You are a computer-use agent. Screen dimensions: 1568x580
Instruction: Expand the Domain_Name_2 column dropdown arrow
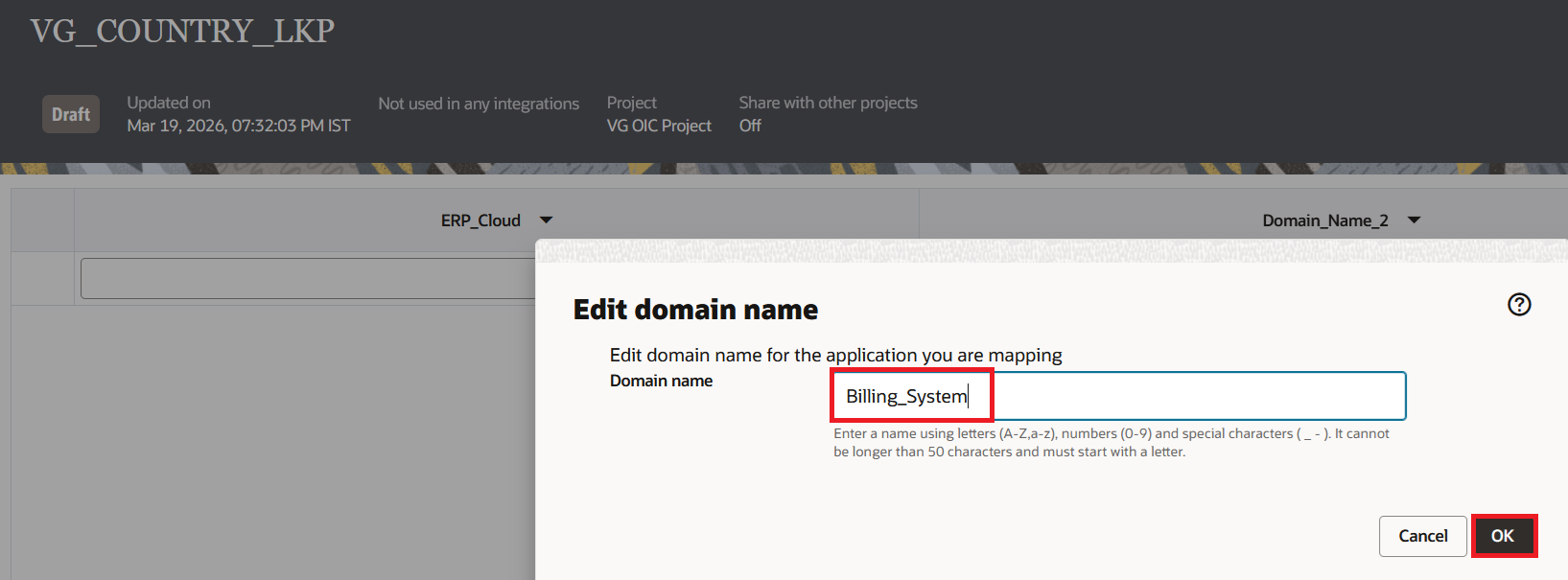pyautogui.click(x=1414, y=220)
